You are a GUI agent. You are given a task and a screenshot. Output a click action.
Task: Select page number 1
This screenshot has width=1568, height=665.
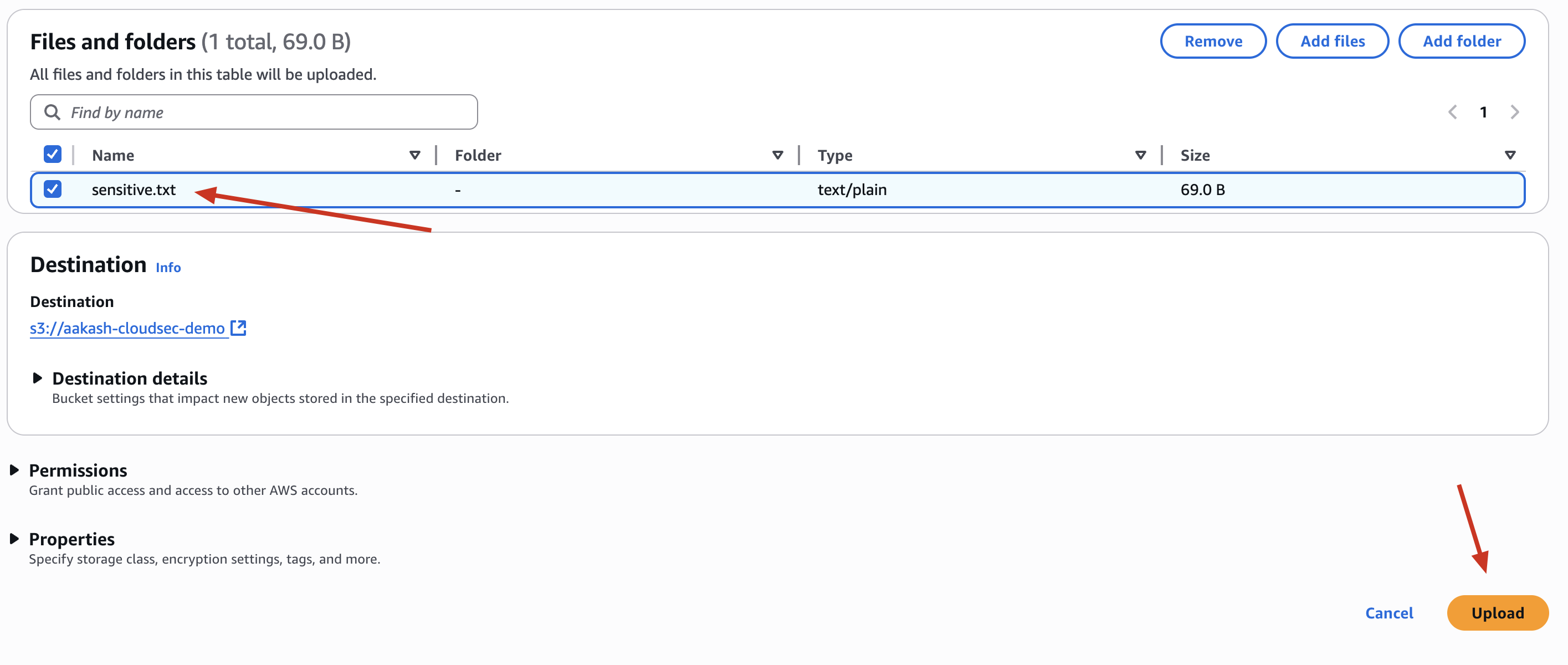[1483, 112]
